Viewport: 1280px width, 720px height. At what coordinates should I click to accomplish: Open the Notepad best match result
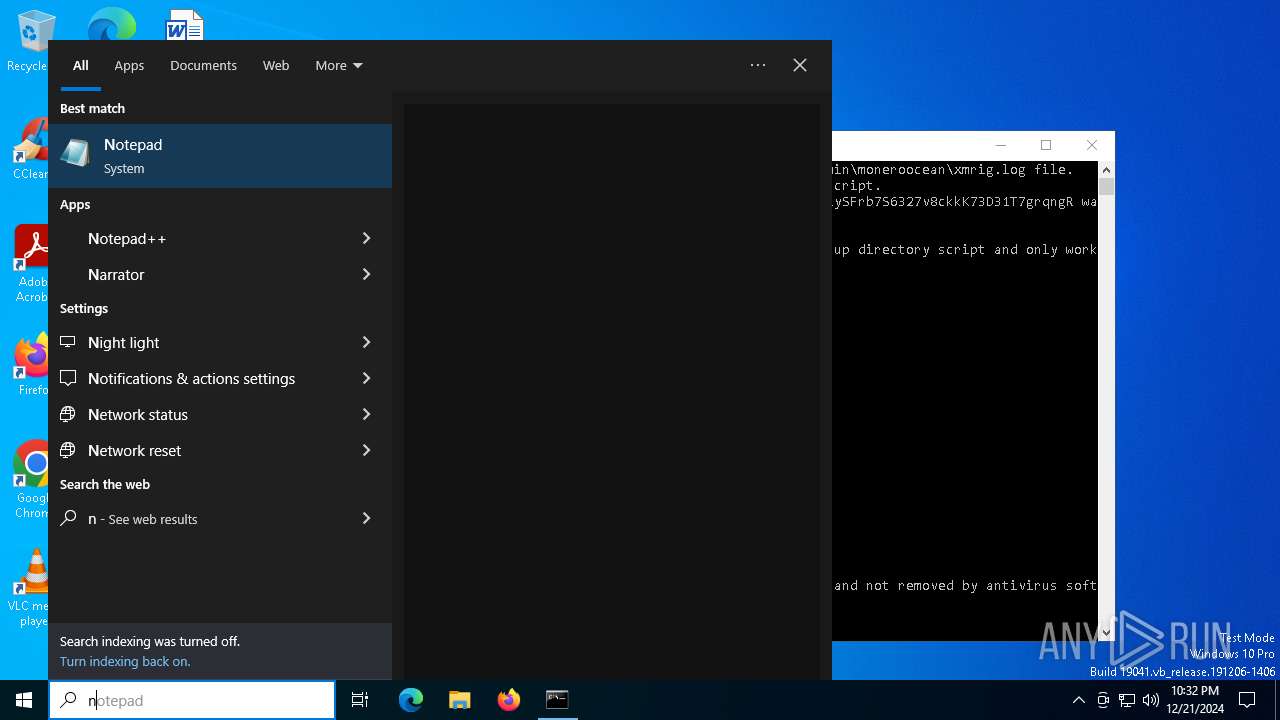coord(220,156)
